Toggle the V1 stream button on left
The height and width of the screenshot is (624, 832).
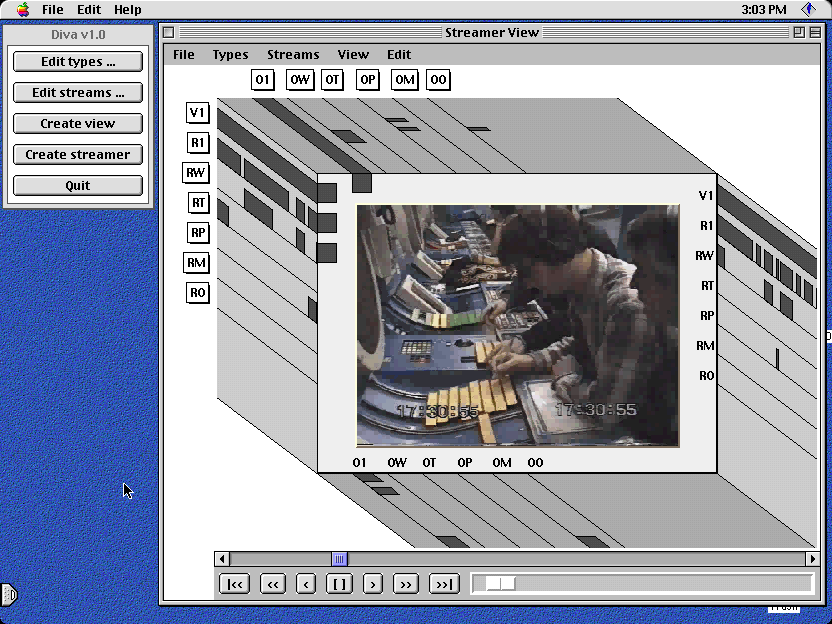(197, 113)
